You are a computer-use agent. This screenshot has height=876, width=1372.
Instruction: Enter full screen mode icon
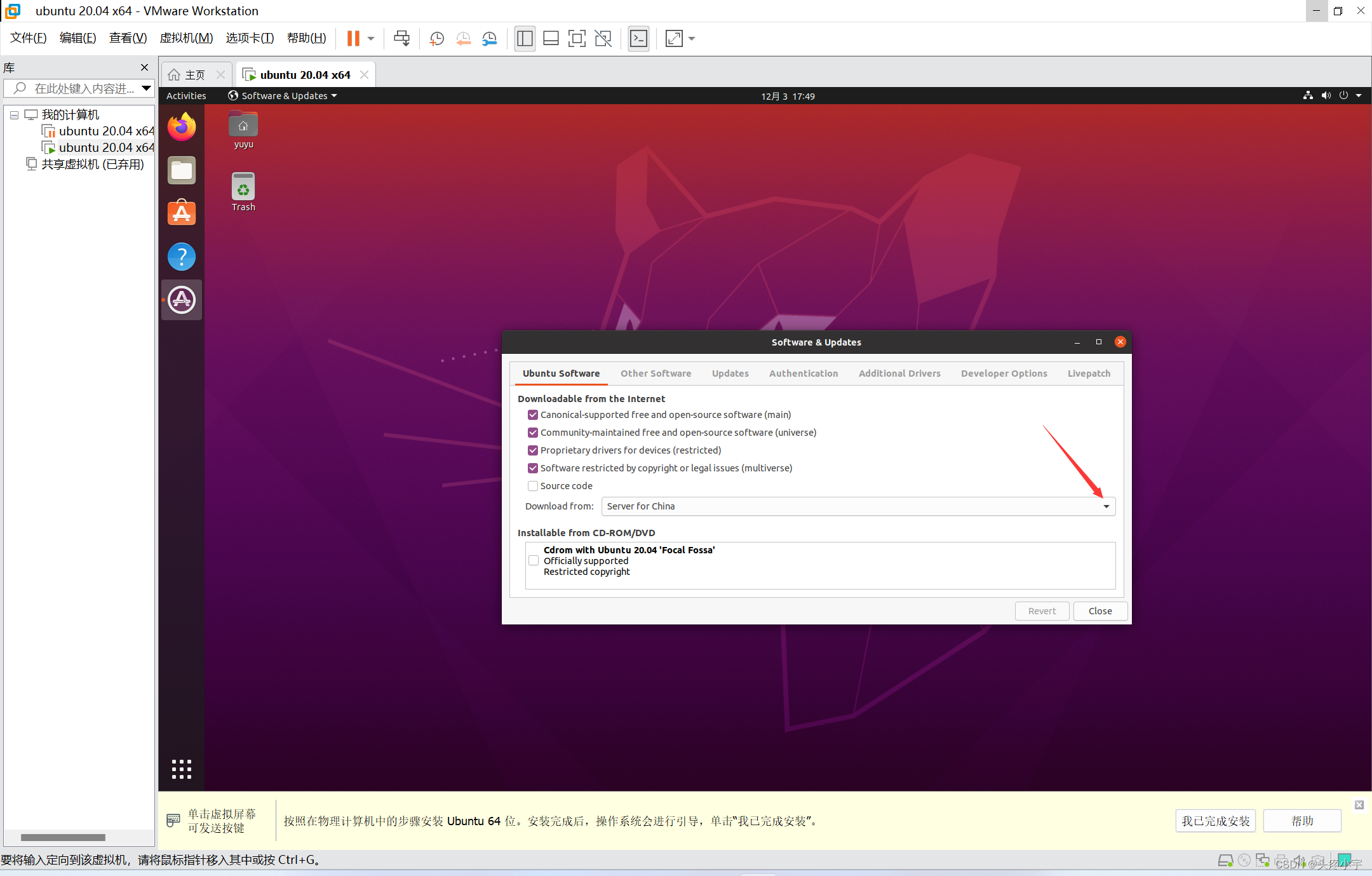tap(577, 39)
